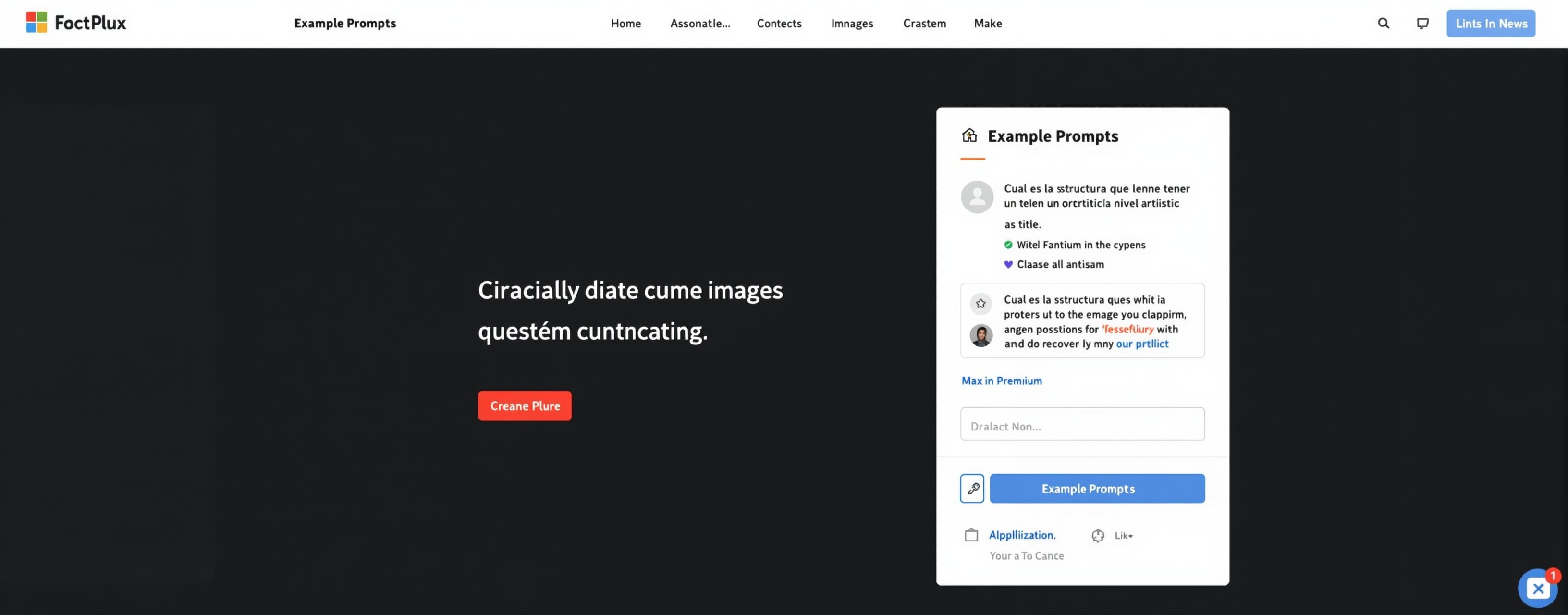Click the key icon button beside Example Prompts
Viewport: 1568px width, 615px height.
(972, 488)
